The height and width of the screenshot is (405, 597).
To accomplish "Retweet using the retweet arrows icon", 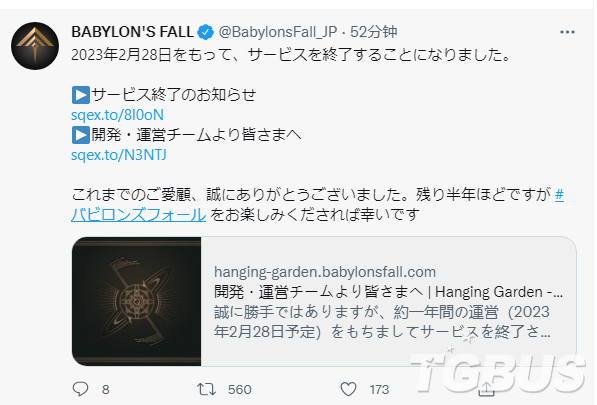I will coord(206,389).
